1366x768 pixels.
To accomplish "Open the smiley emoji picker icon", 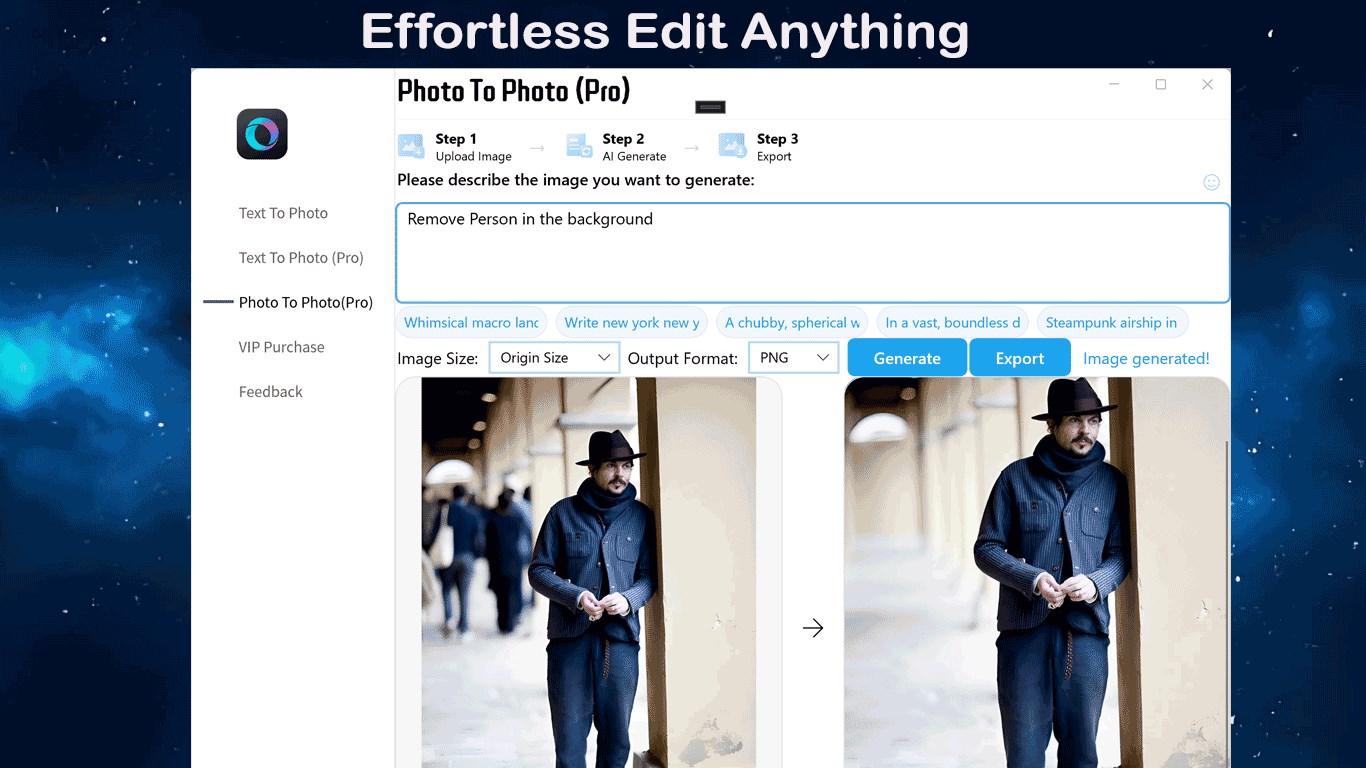I will 1211,182.
